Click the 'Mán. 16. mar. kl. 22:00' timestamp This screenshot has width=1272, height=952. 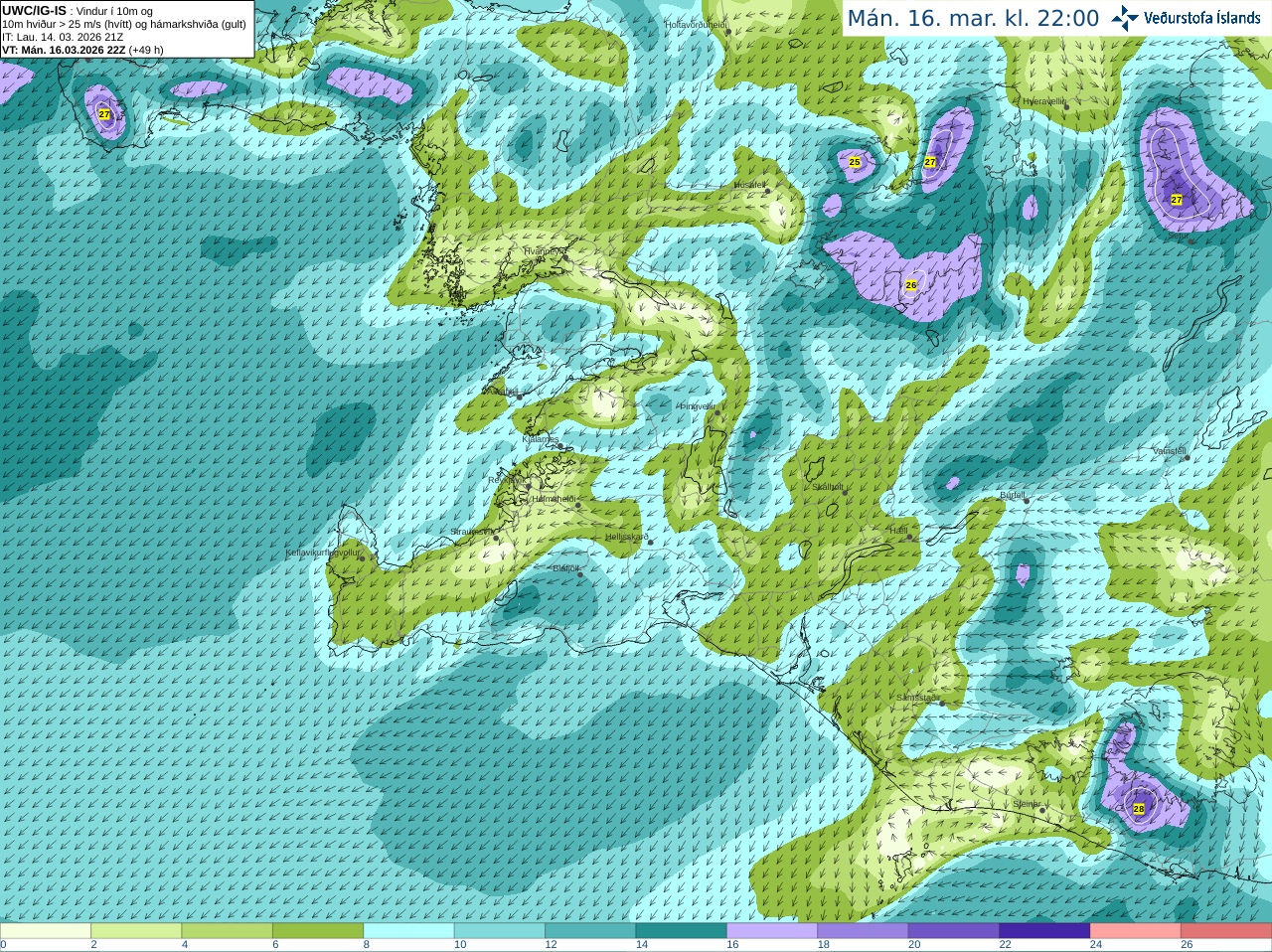973,19
